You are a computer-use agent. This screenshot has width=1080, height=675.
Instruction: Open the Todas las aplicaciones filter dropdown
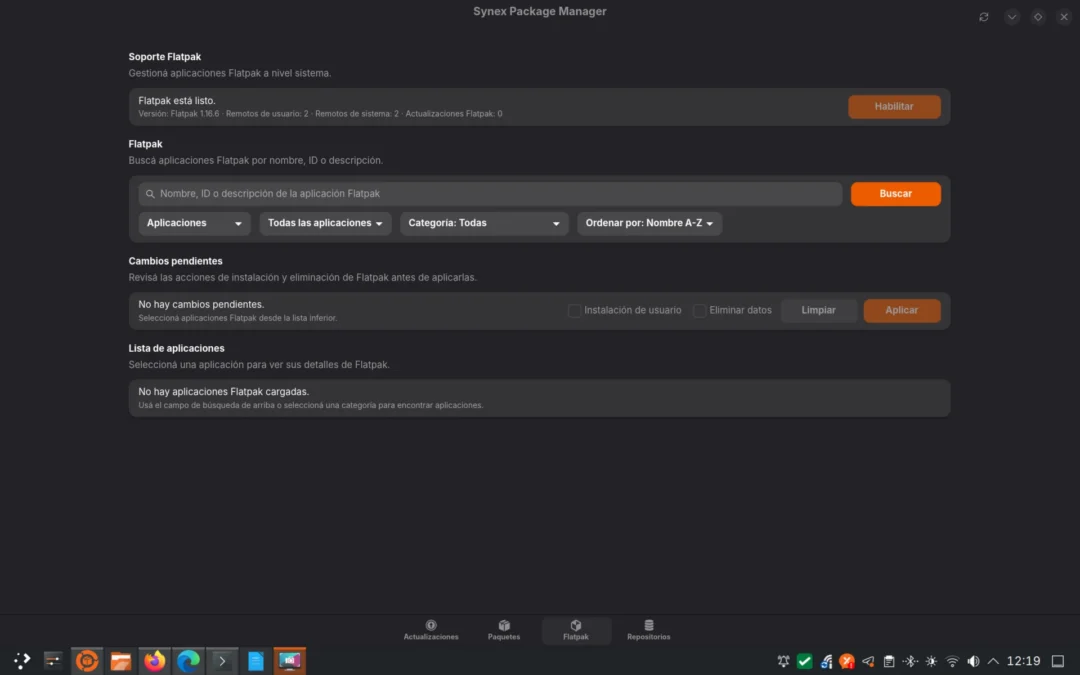click(325, 223)
